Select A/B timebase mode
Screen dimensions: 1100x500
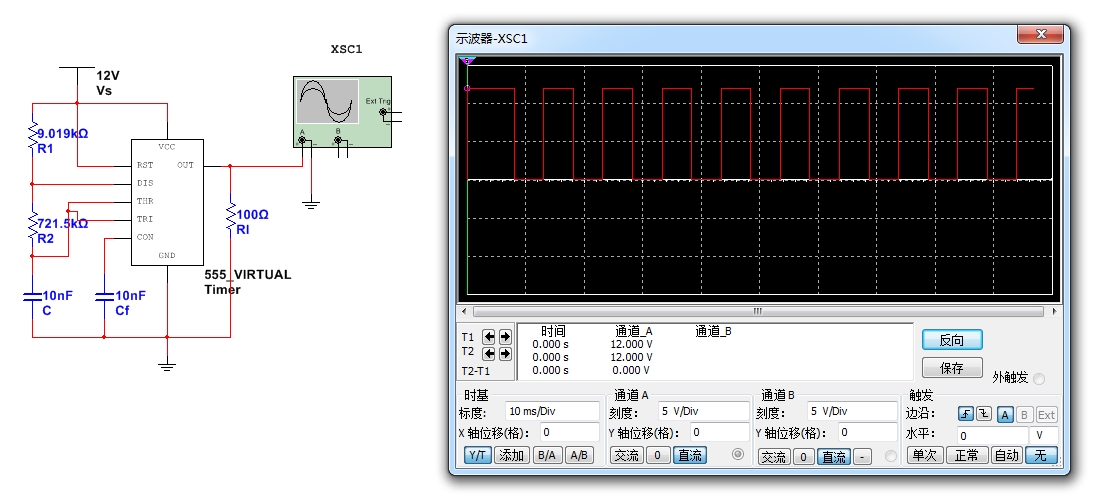(x=579, y=455)
